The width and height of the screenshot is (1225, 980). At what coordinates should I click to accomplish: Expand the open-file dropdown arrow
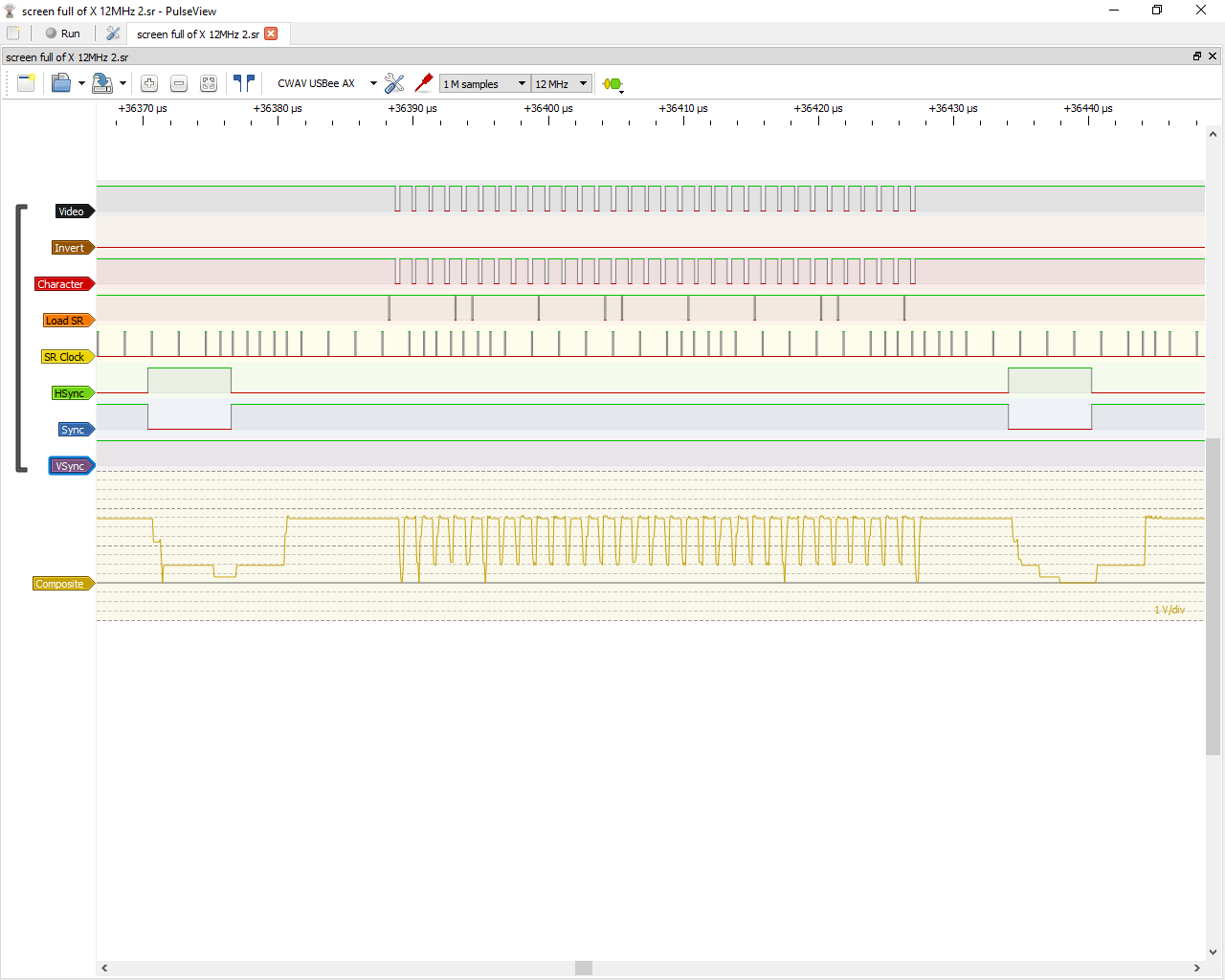coord(81,83)
